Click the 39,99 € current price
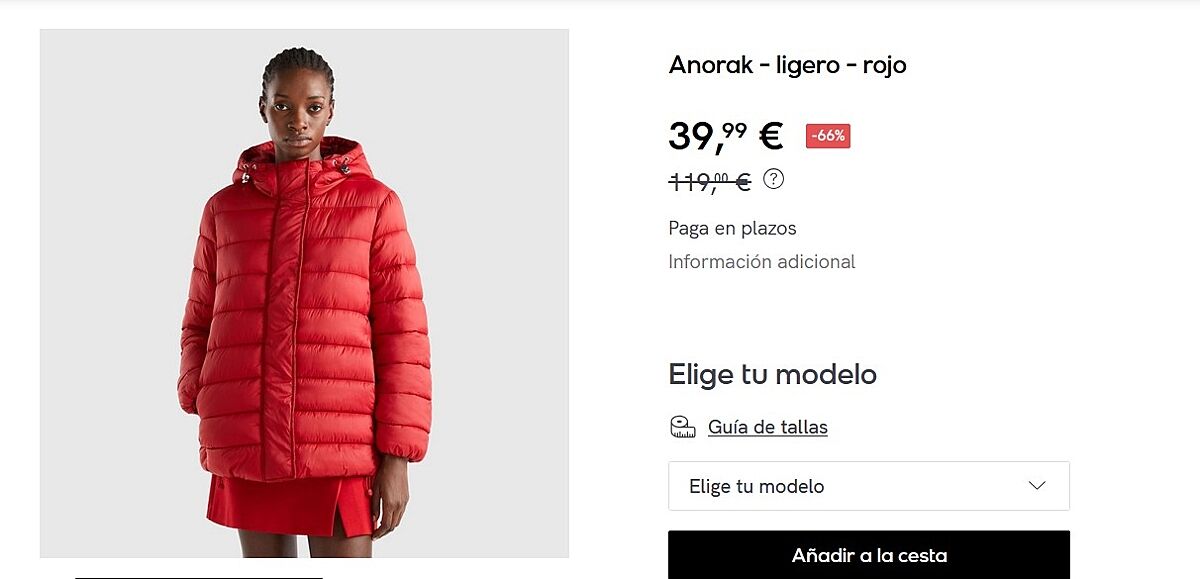 [726, 136]
